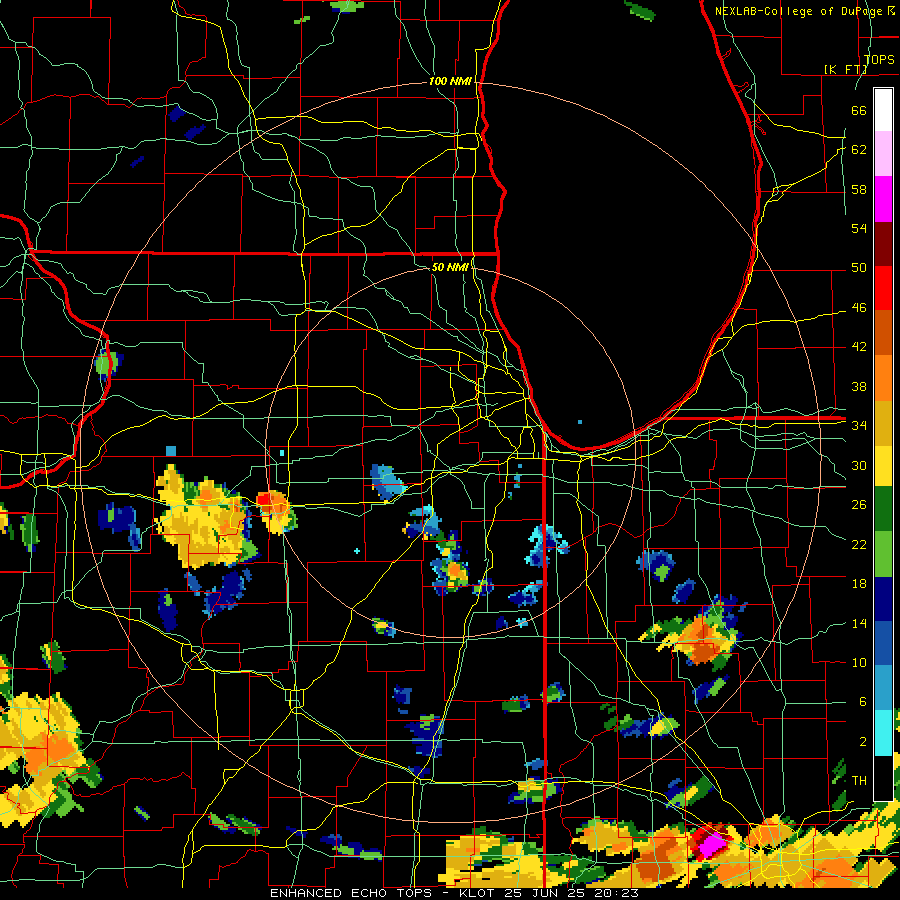Click the 'TOPS' legend title
Viewport: 900px width, 900px height.
[879, 60]
